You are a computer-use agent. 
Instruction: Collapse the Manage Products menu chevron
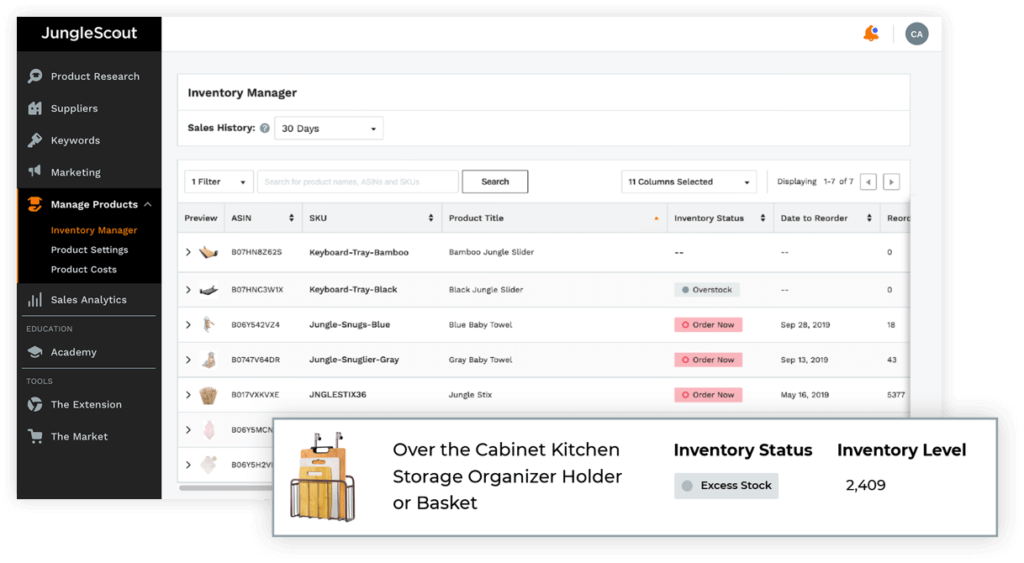pyautogui.click(x=148, y=204)
